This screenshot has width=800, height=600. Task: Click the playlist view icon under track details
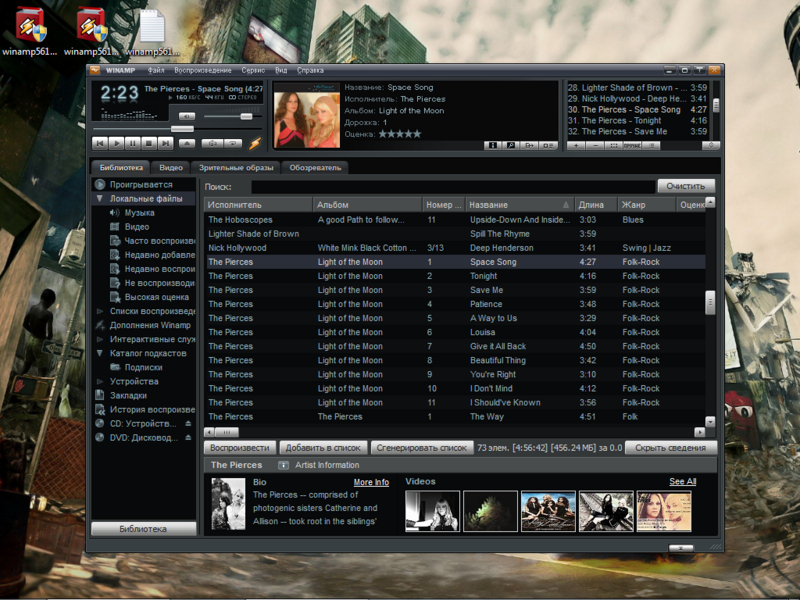[x=548, y=145]
